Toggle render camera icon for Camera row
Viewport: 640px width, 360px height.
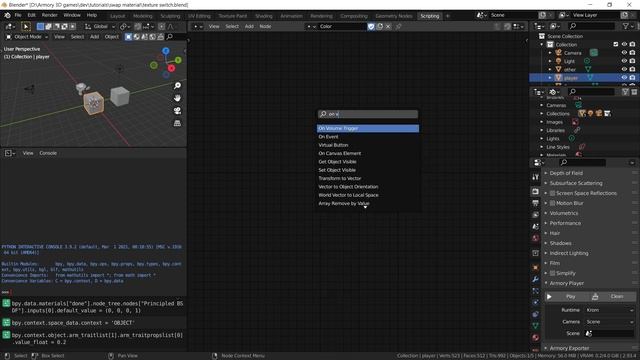click(x=632, y=53)
